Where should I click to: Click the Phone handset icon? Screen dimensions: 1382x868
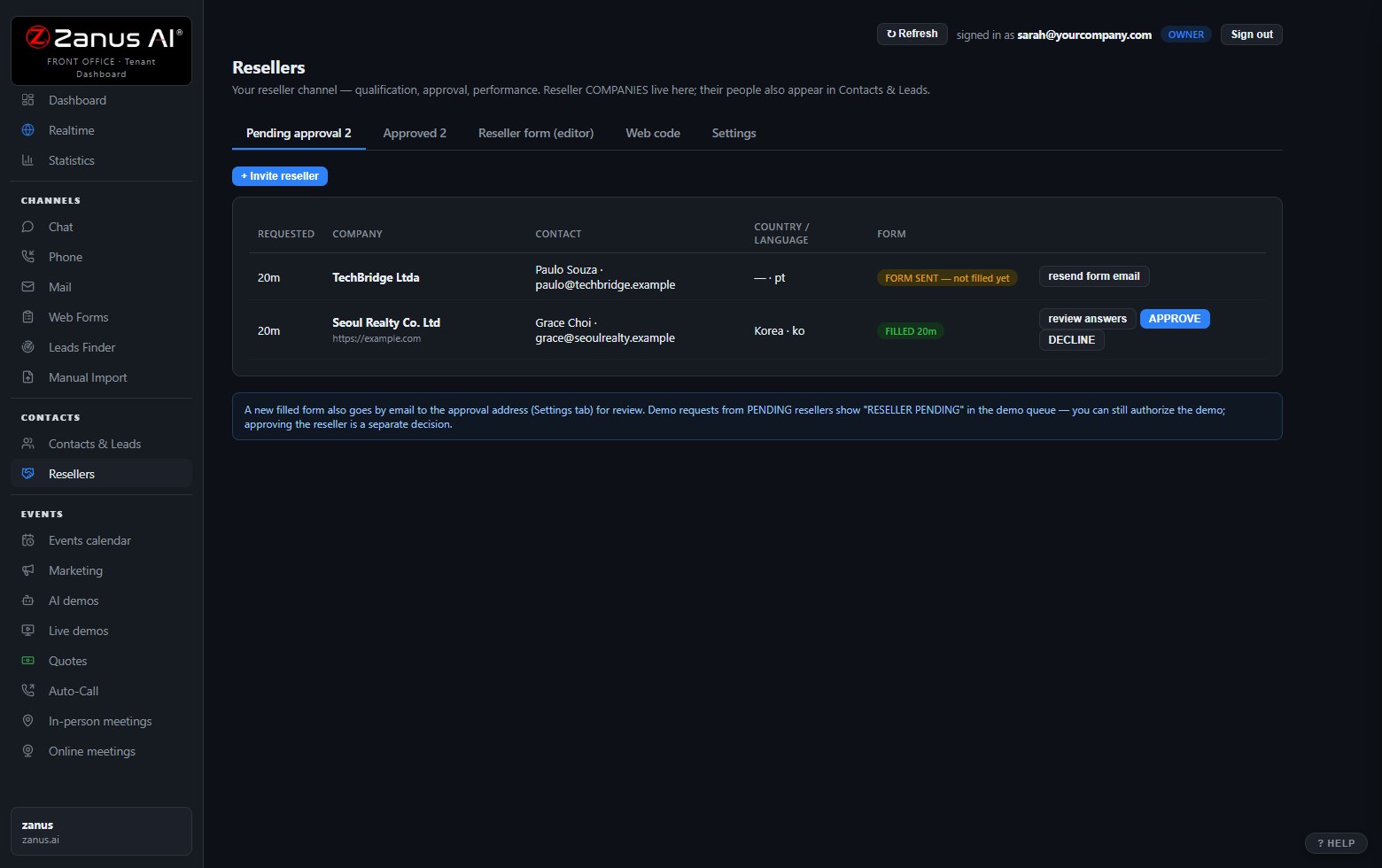27,257
